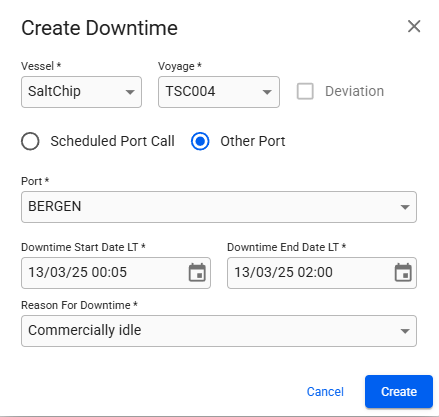
Task: Click the Downtime End Date text 13/03/25 02:00
Action: click(x=283, y=272)
